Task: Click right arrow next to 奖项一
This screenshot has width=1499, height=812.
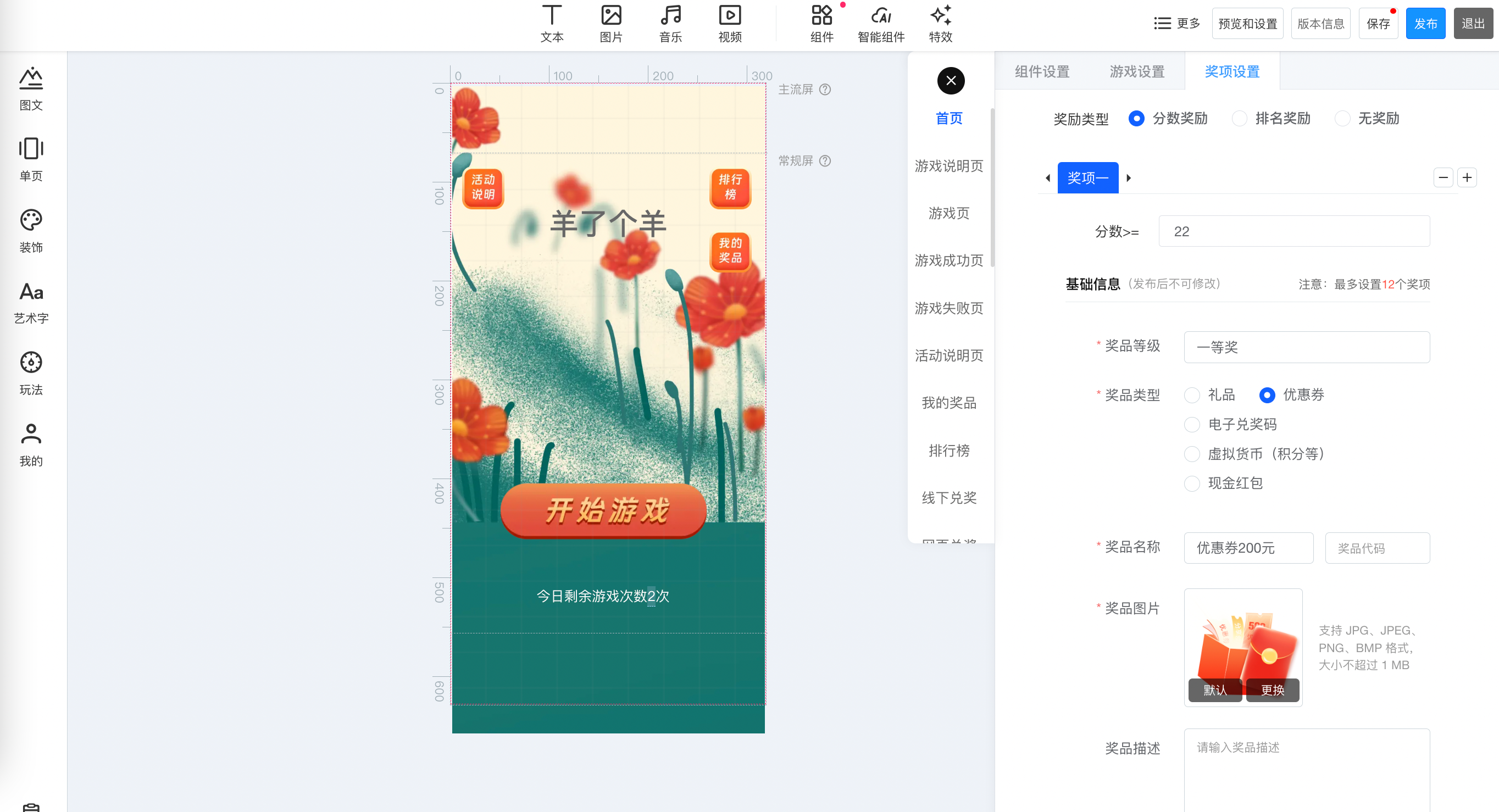Action: coord(1128,178)
